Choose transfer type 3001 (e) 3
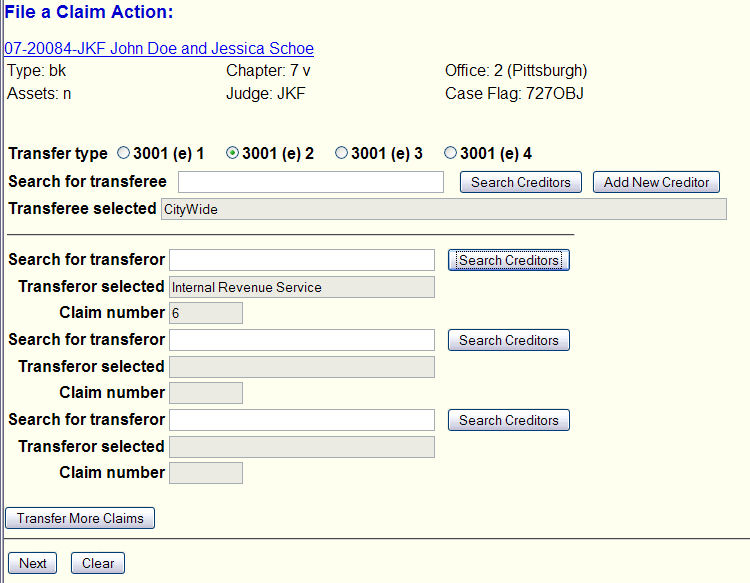Viewport: 750px width, 583px height. 341,153
